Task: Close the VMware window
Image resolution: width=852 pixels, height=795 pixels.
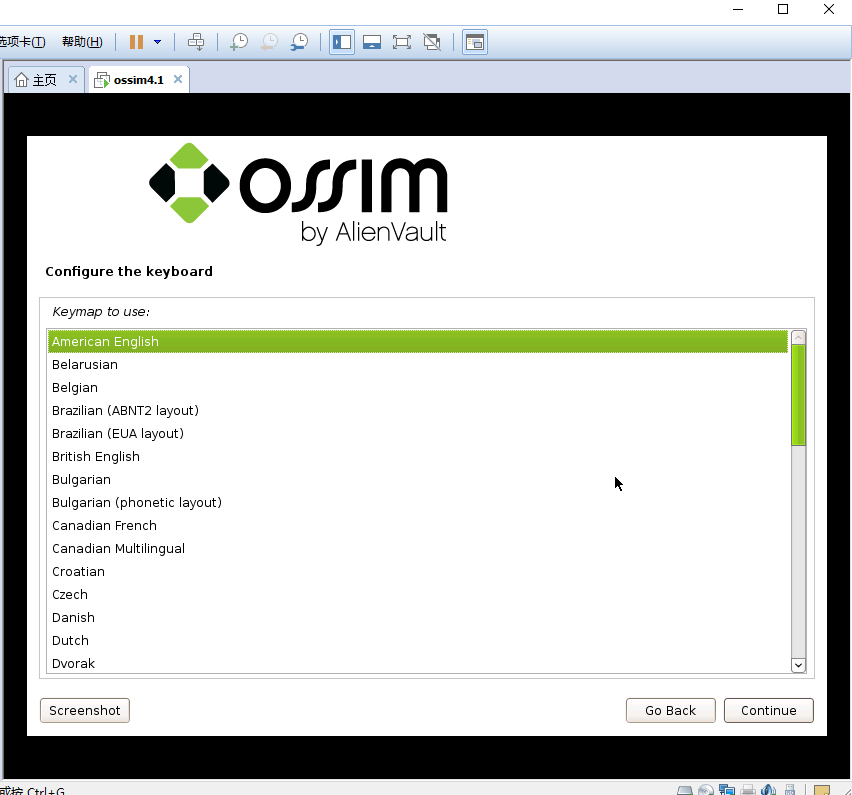Action: [x=829, y=9]
